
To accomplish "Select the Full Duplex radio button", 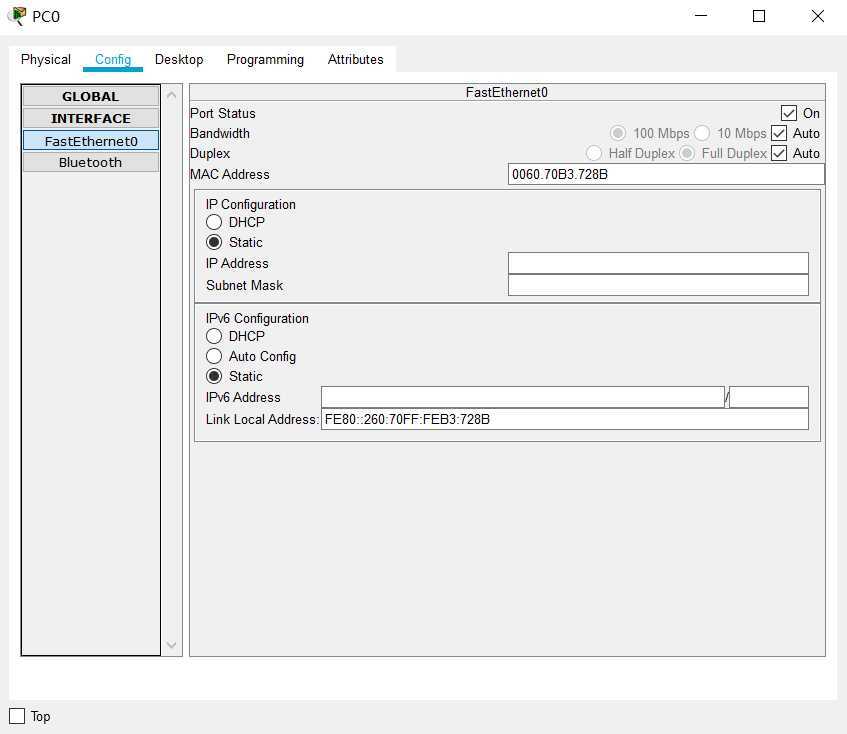I will point(687,153).
